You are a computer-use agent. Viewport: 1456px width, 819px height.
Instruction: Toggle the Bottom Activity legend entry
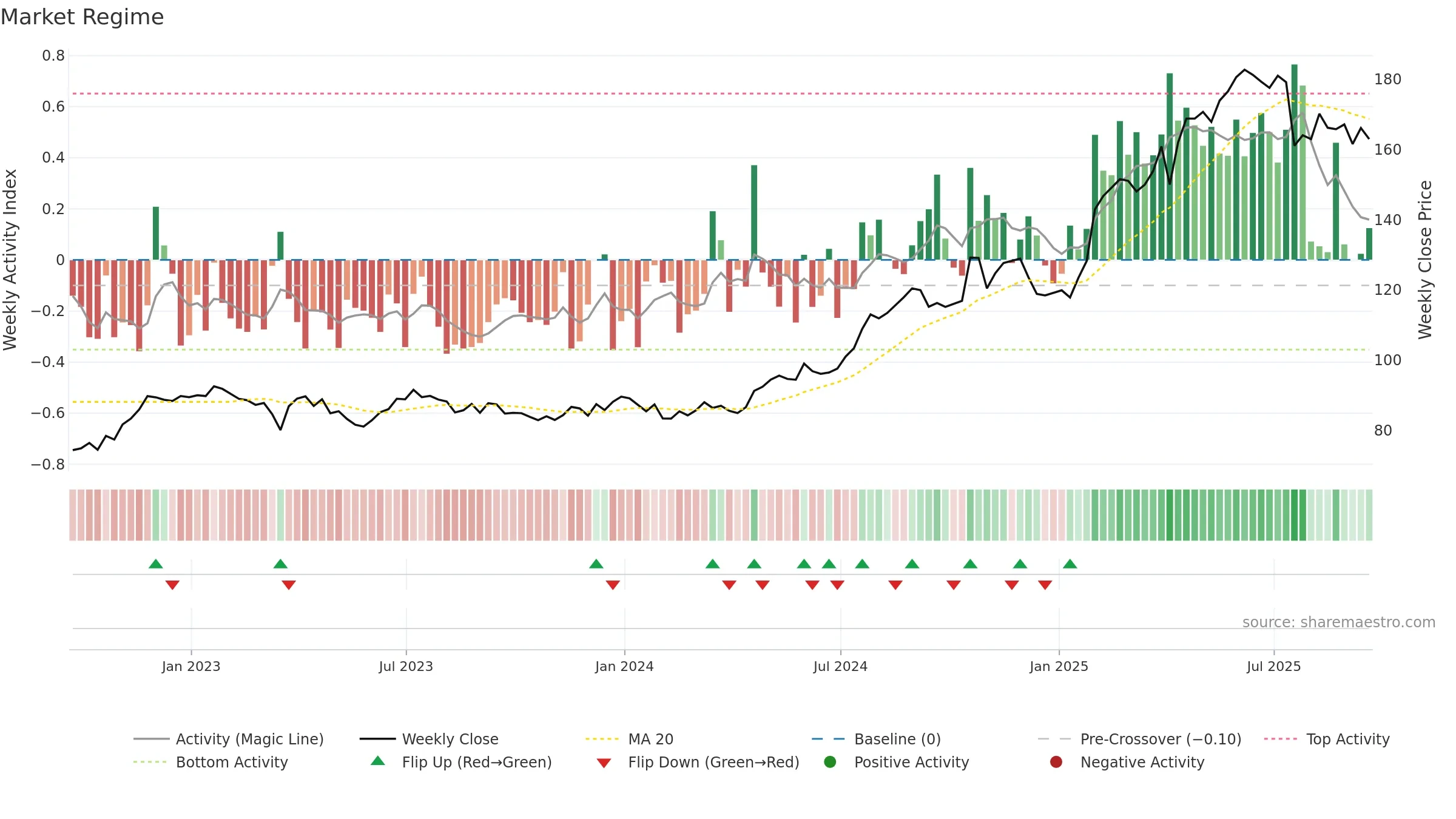[211, 762]
